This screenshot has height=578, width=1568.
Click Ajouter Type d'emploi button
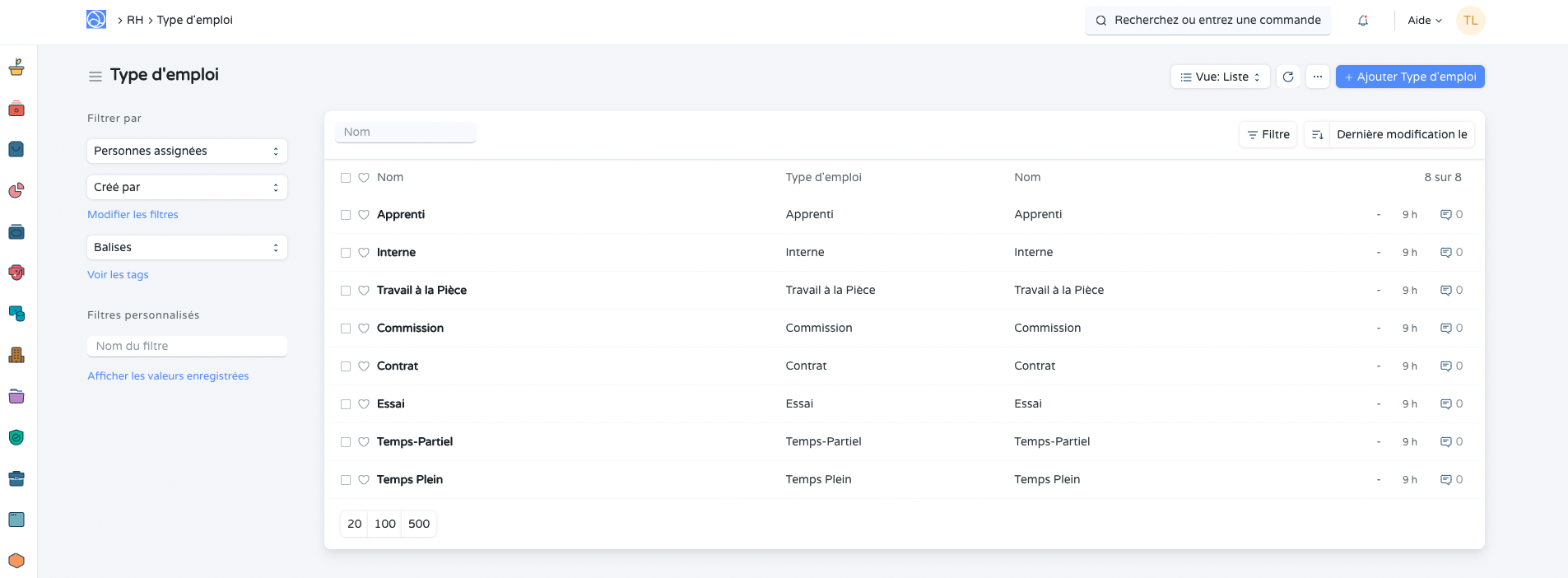click(1409, 77)
